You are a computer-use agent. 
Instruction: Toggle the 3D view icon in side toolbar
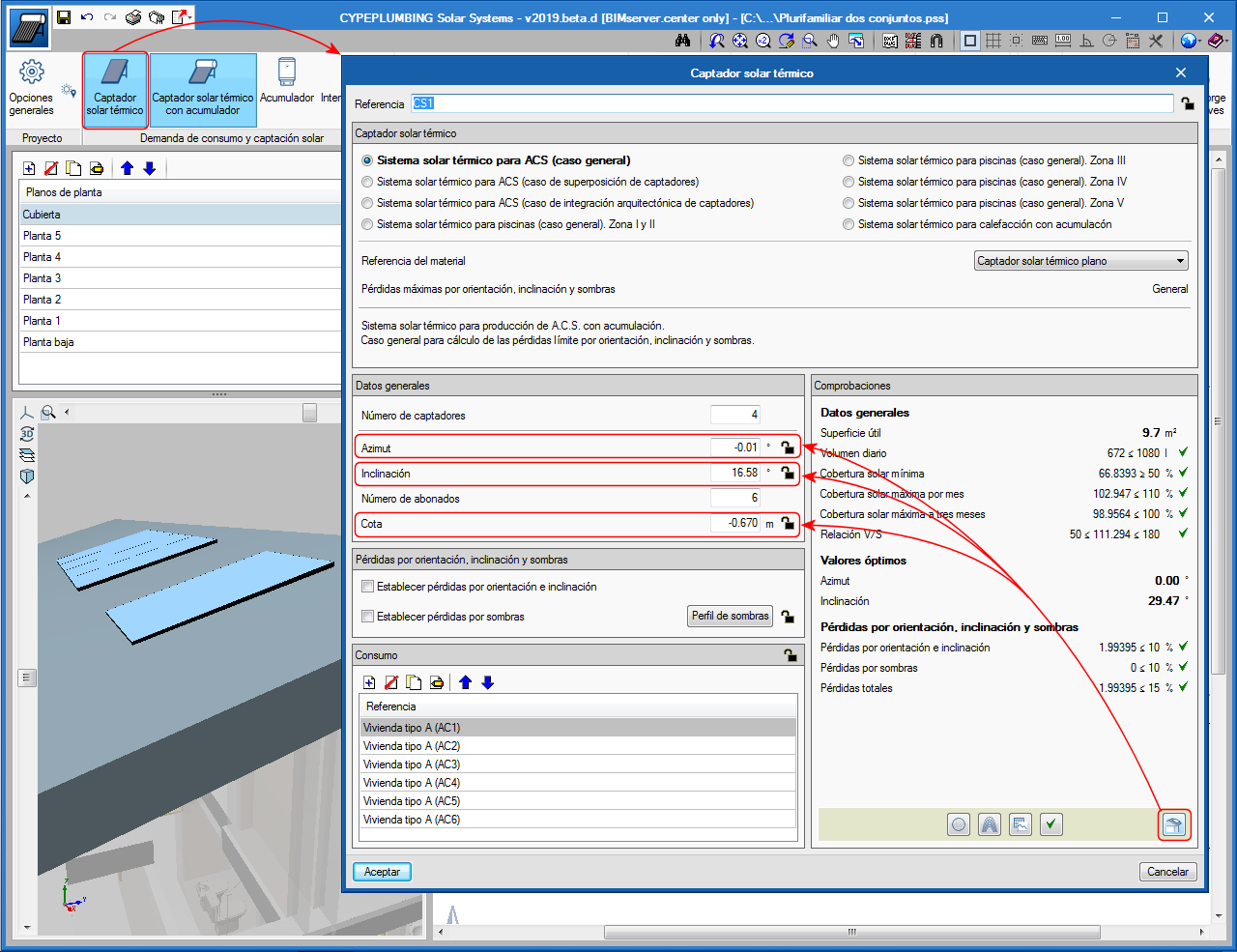[27, 434]
